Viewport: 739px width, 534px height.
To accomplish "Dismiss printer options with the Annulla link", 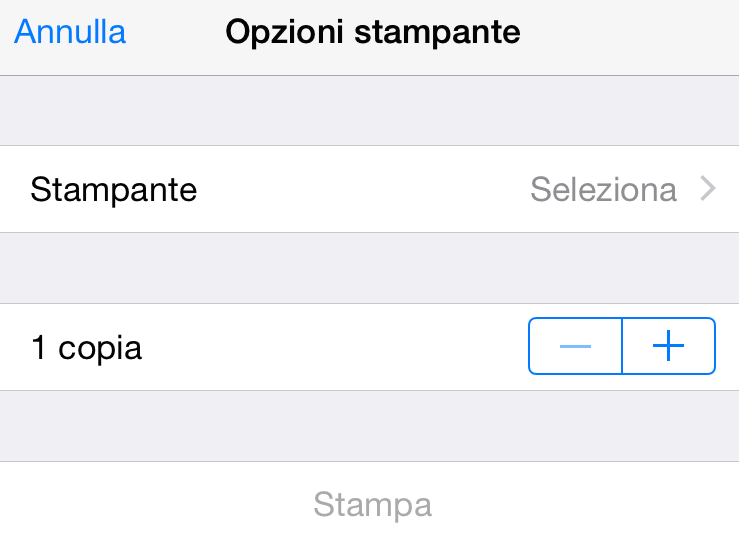I will click(x=70, y=32).
